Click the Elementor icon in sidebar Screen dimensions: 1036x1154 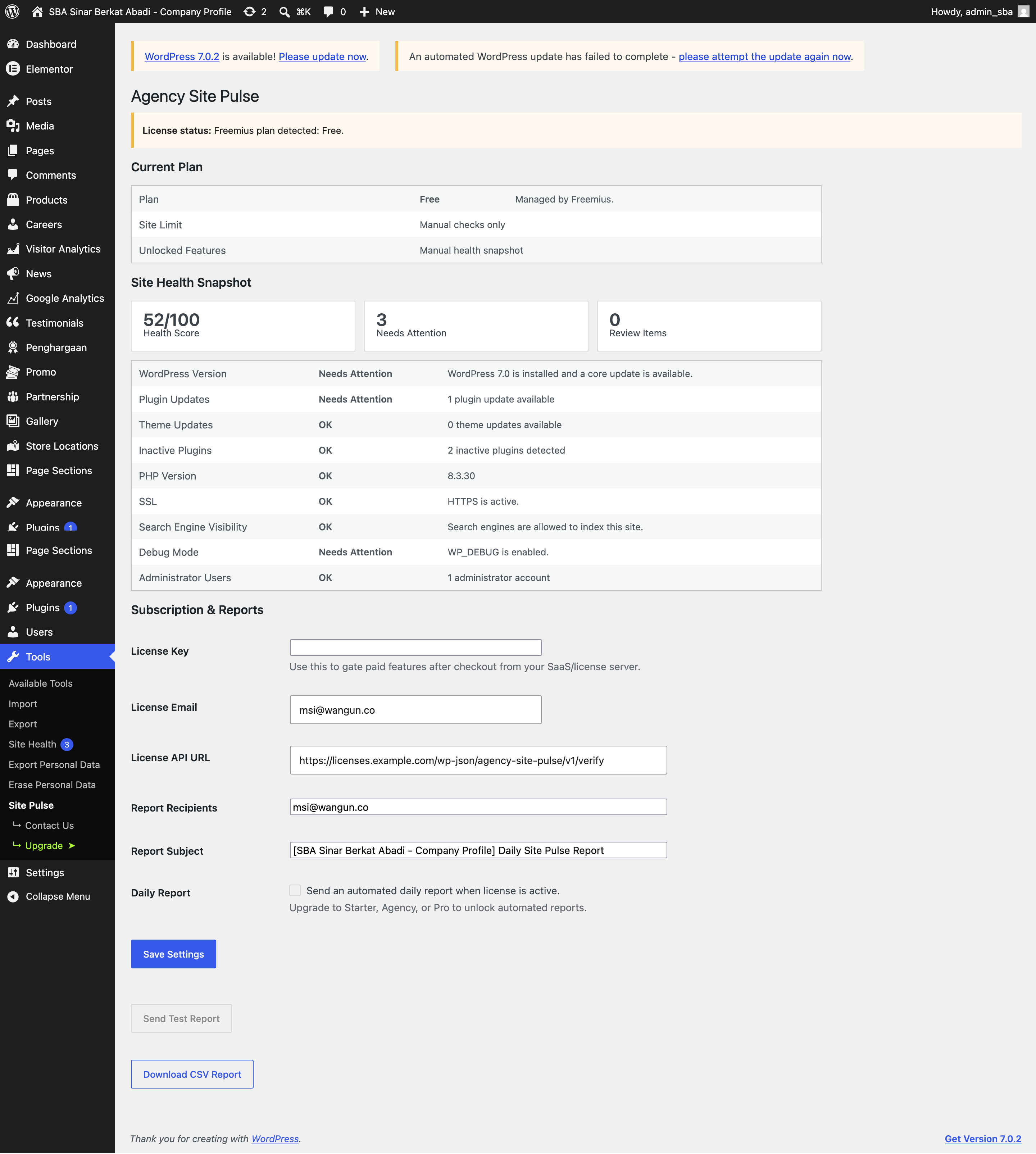tap(13, 69)
